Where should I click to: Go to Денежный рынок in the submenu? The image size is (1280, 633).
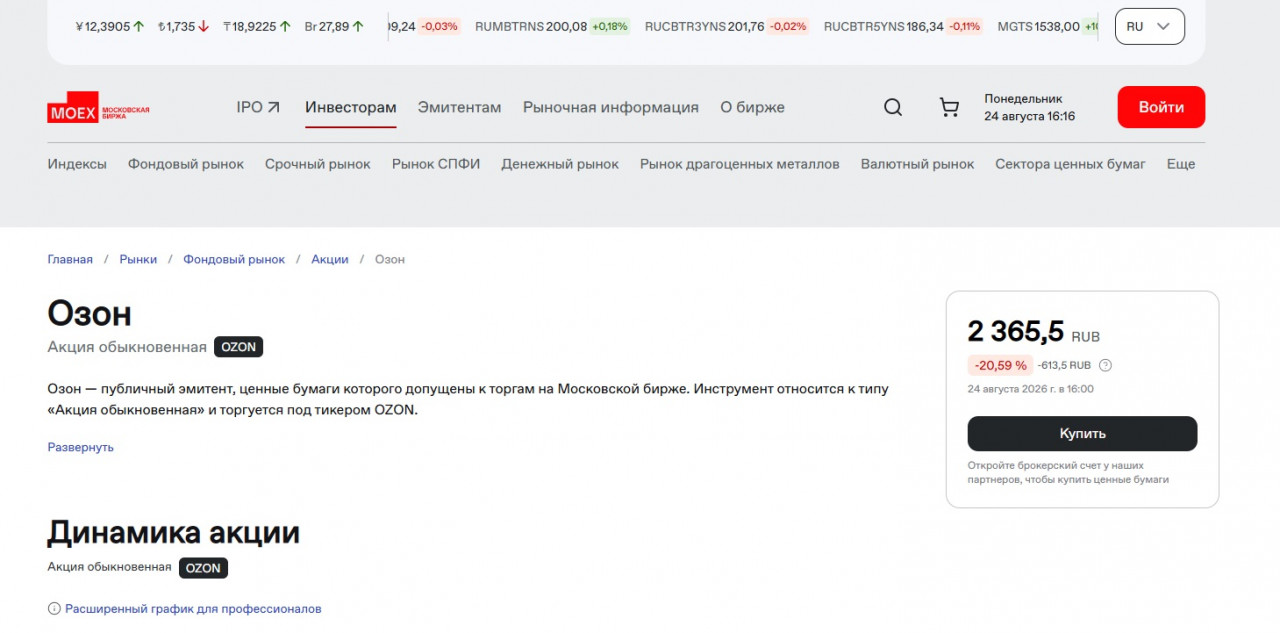[x=560, y=164]
